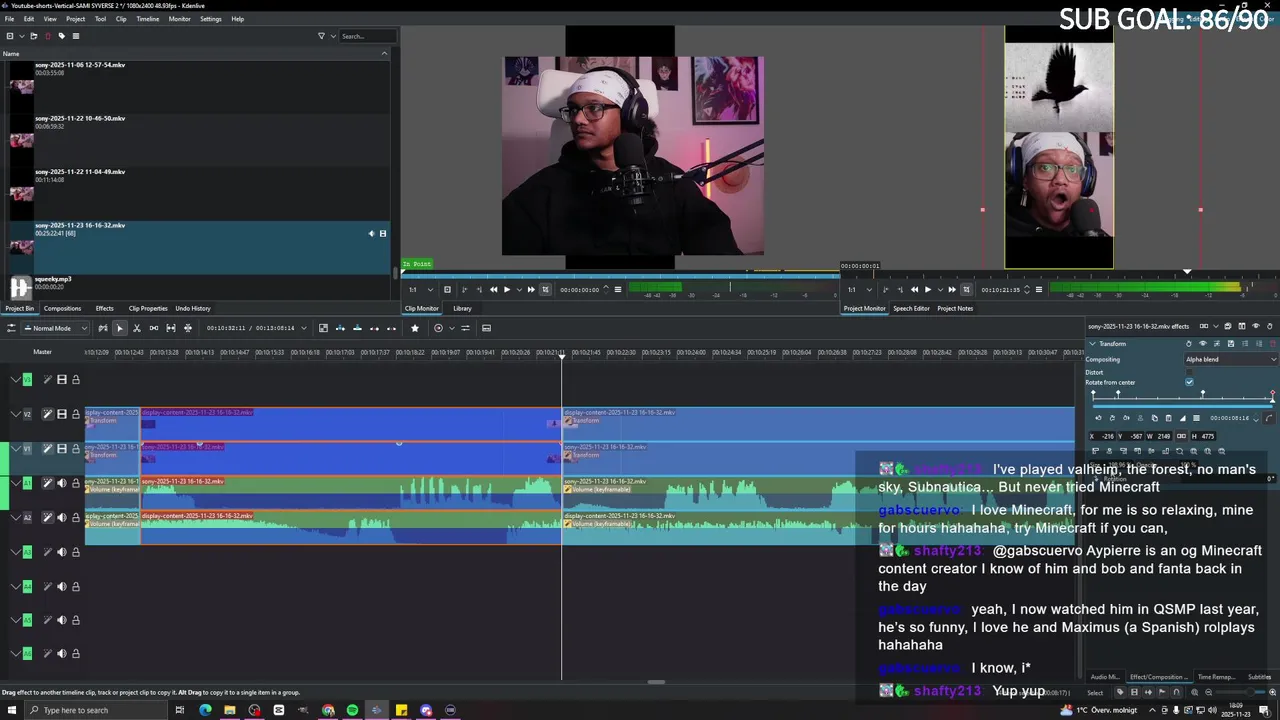Open effects wand on track V2

coord(47,414)
